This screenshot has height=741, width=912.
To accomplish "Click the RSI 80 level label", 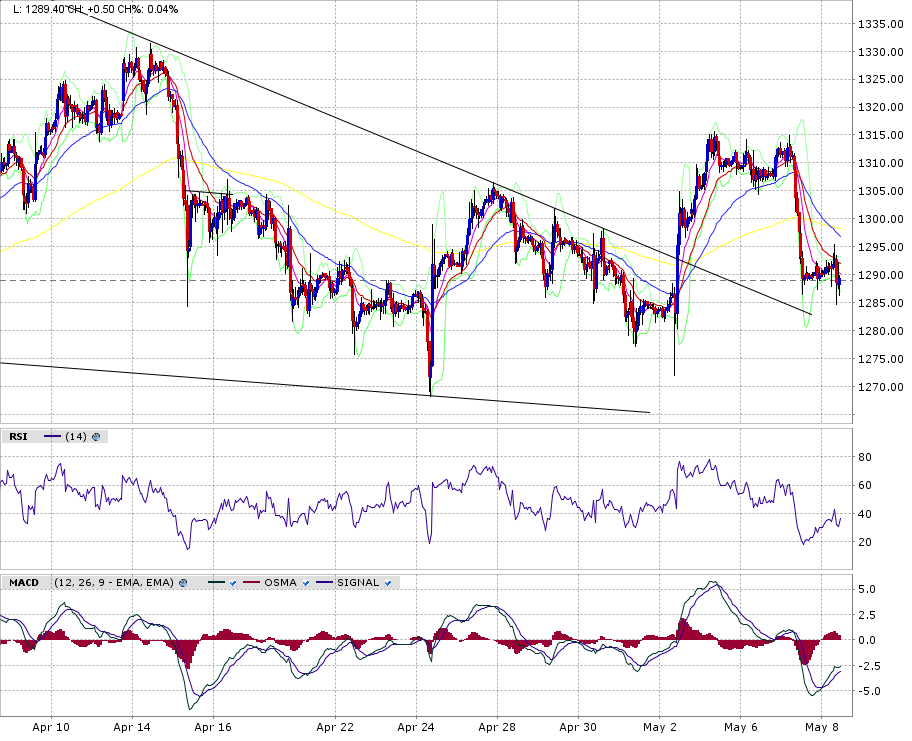I will coord(865,458).
